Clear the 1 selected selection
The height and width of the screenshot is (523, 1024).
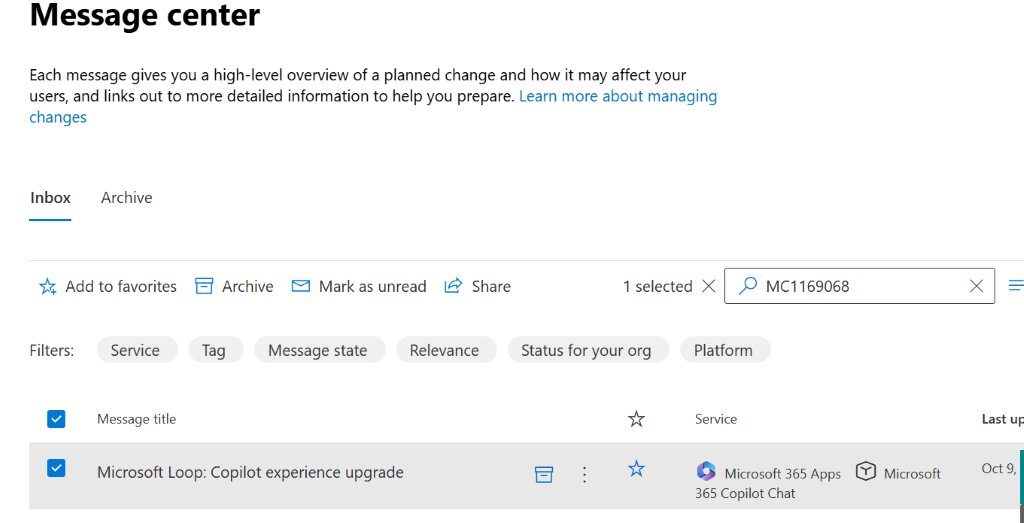[708, 286]
